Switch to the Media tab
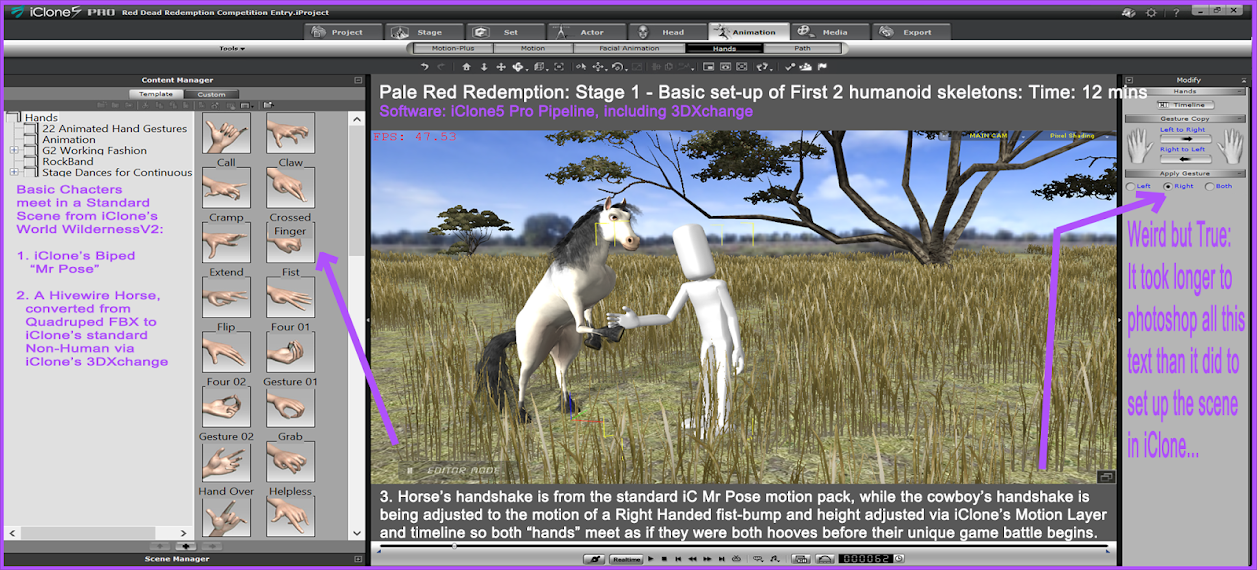Image resolution: width=1257 pixels, height=570 pixels. [831, 32]
